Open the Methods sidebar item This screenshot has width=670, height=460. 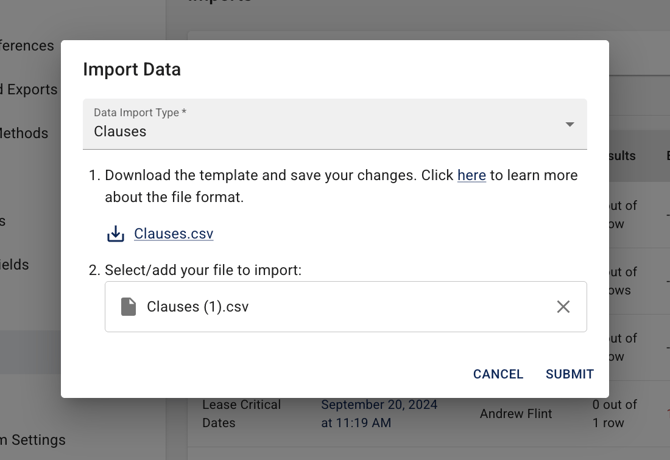tap(24, 133)
